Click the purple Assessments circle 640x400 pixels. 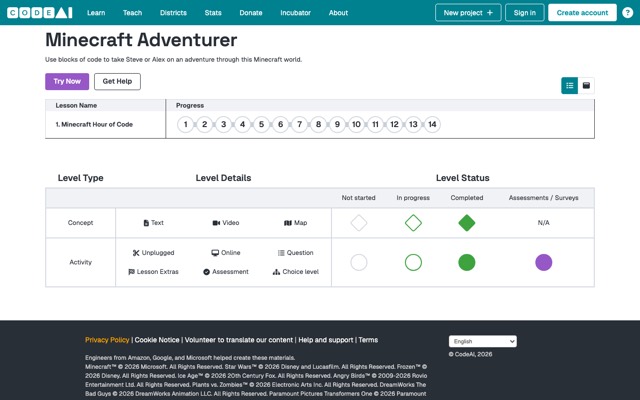point(544,262)
